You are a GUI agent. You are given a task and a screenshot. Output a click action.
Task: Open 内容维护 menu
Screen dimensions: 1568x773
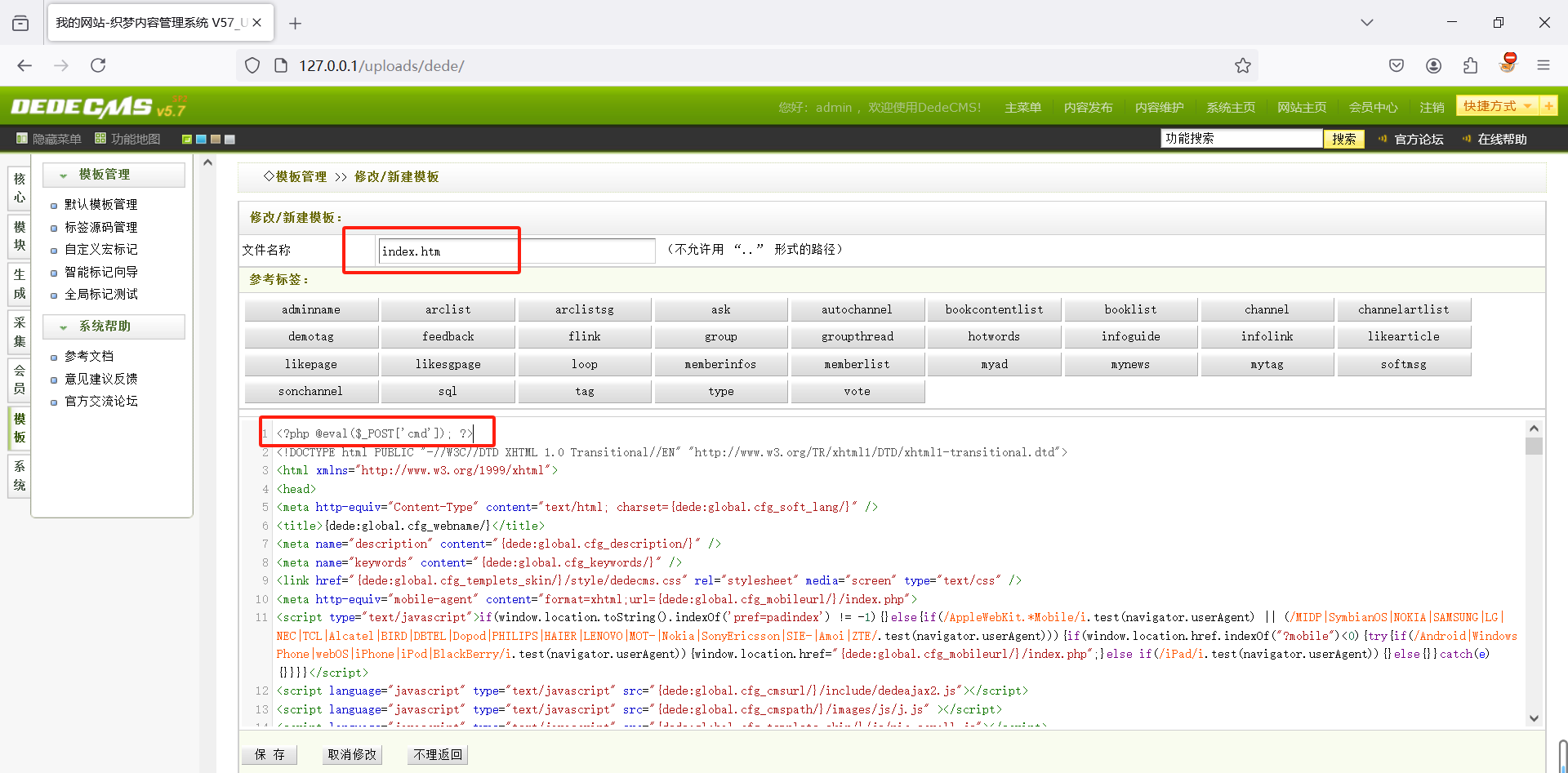(1159, 107)
